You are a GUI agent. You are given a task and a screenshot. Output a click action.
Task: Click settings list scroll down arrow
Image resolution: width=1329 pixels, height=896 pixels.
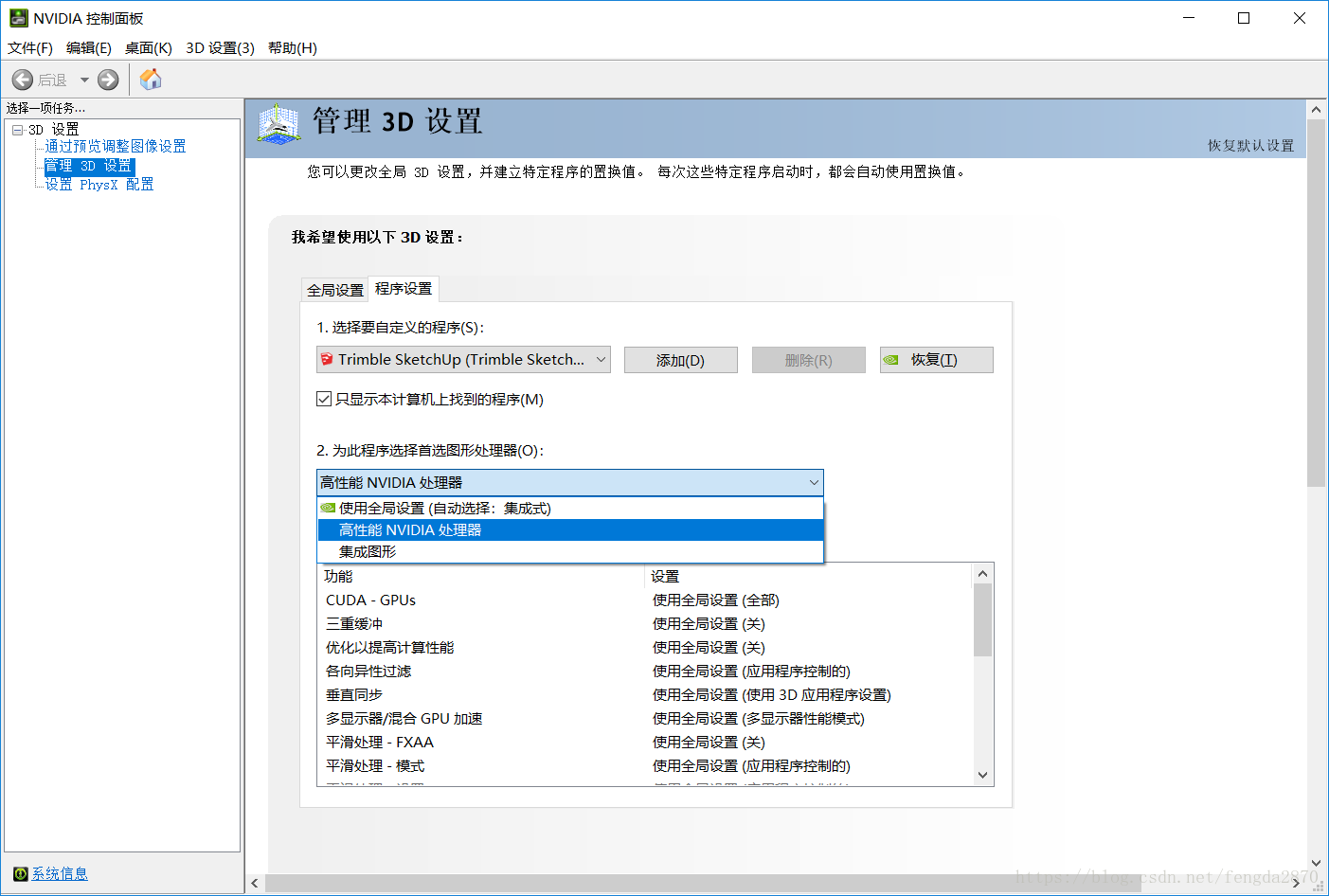click(982, 775)
